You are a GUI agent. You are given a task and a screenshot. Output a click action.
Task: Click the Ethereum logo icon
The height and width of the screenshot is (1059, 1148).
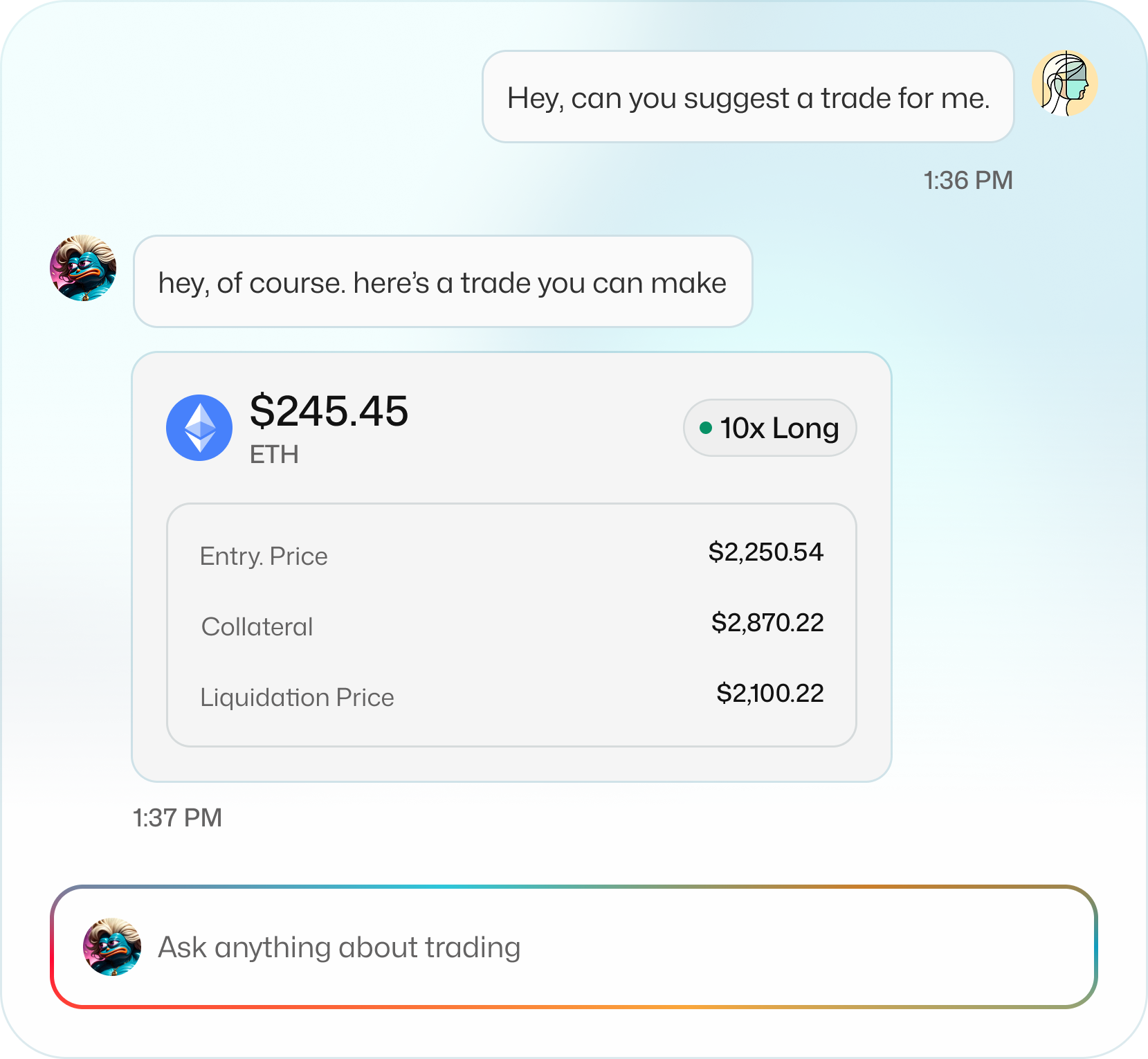point(199,428)
